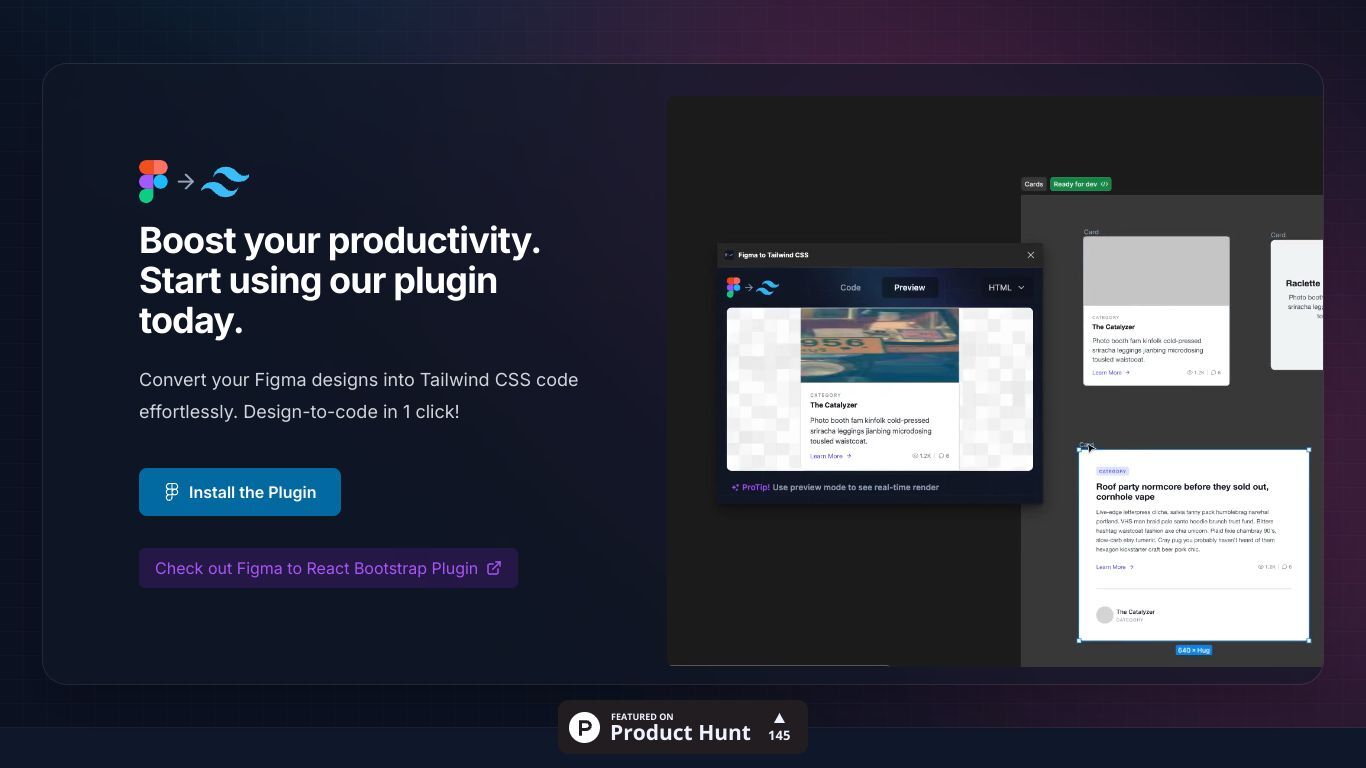Click the Product Hunt P logo
The height and width of the screenshot is (768, 1366).
coord(585,727)
